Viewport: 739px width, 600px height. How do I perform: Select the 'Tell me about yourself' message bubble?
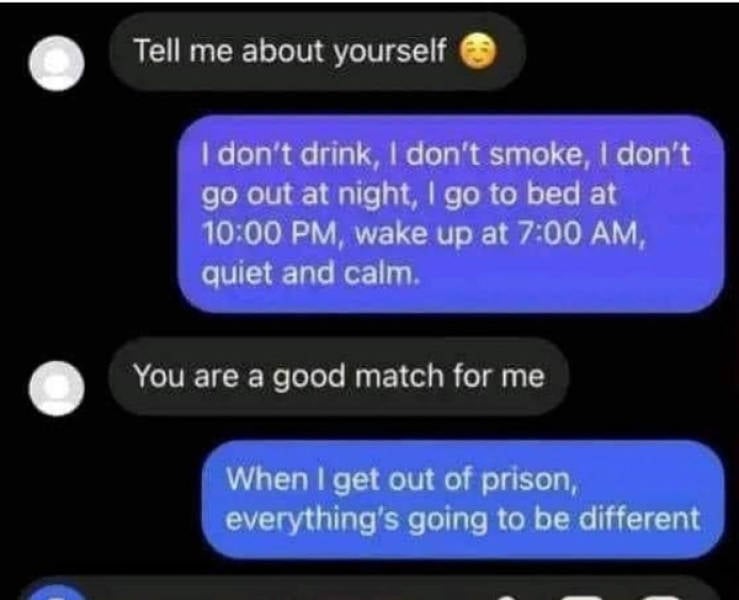point(317,52)
